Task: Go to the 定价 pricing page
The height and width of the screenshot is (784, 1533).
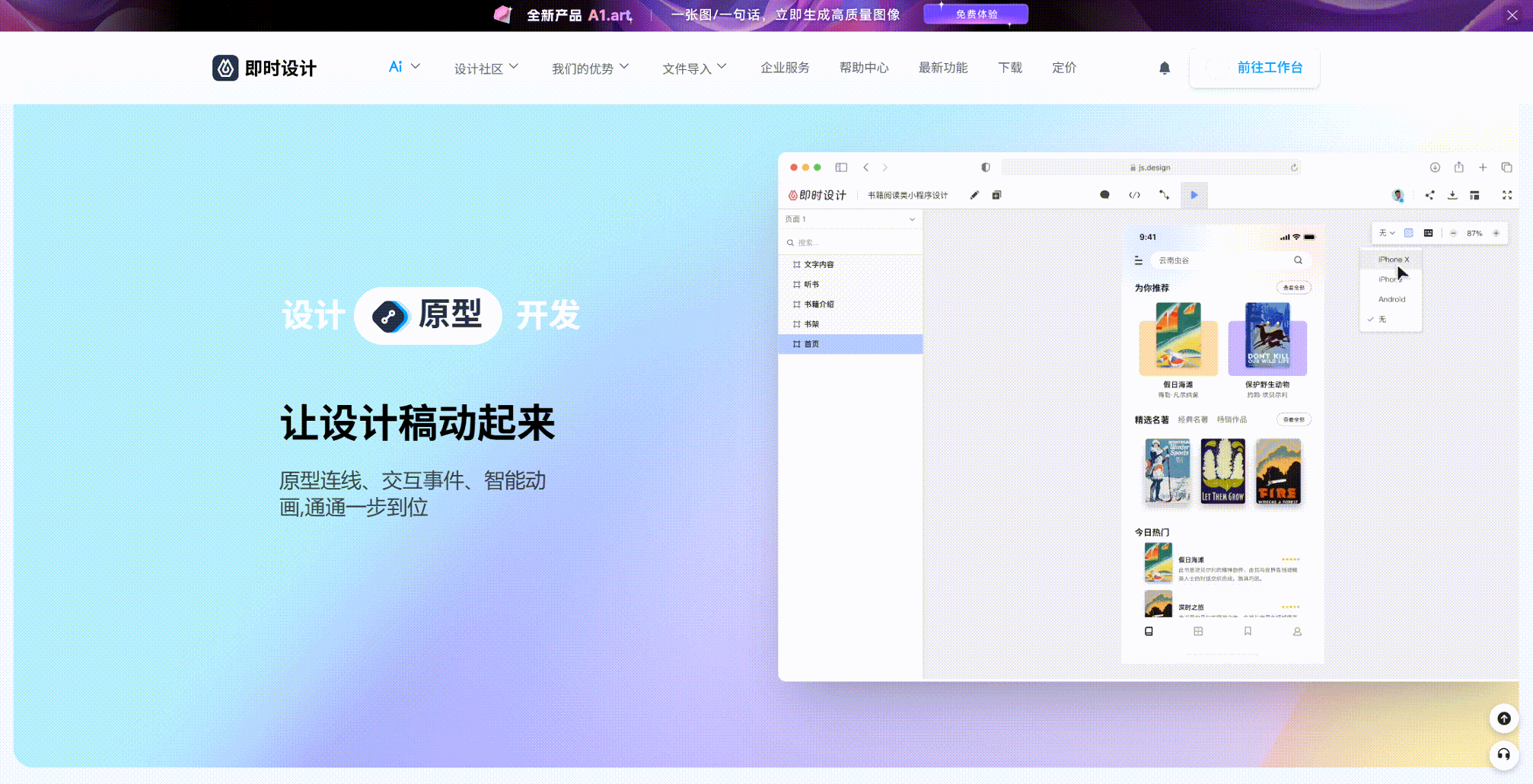Action: pyautogui.click(x=1063, y=68)
